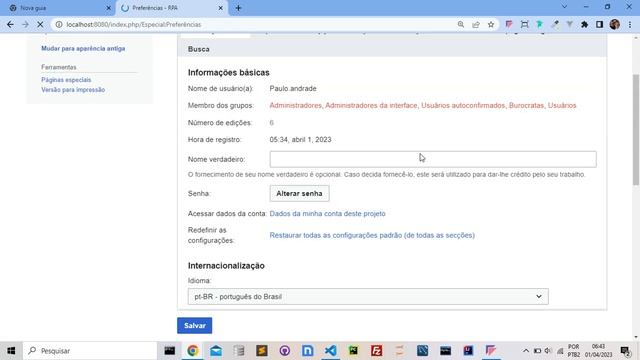This screenshot has height=360, width=640.
Task: Click the browser forward arrow
Action: [25, 24]
